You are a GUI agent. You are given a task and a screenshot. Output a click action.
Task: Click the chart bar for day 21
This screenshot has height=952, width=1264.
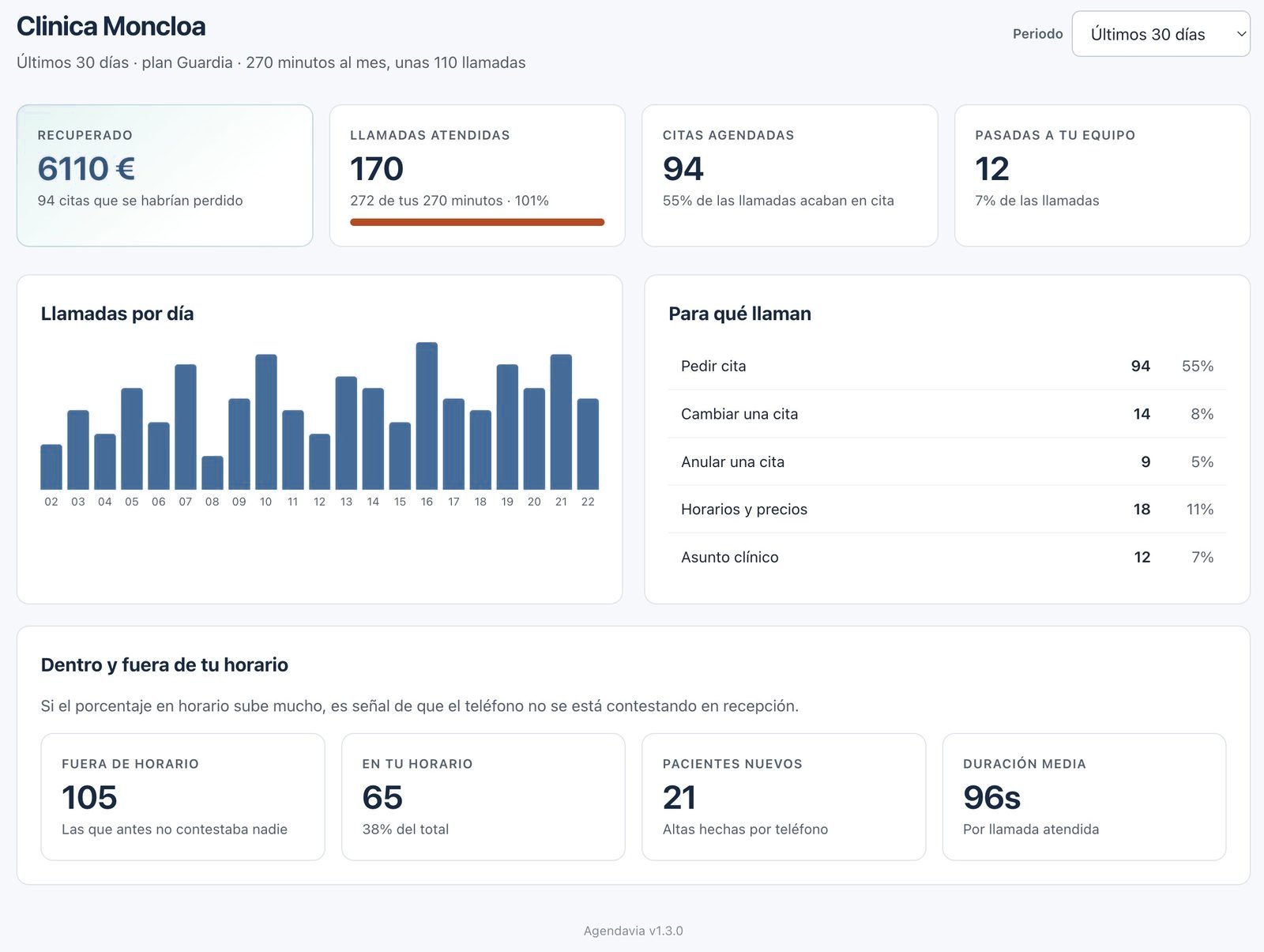[x=561, y=422]
